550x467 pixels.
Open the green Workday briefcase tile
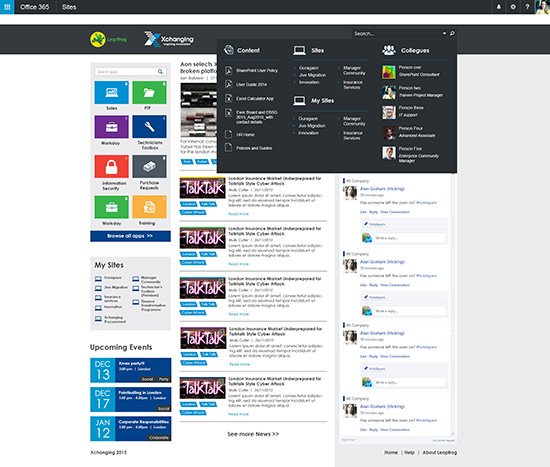click(x=112, y=207)
